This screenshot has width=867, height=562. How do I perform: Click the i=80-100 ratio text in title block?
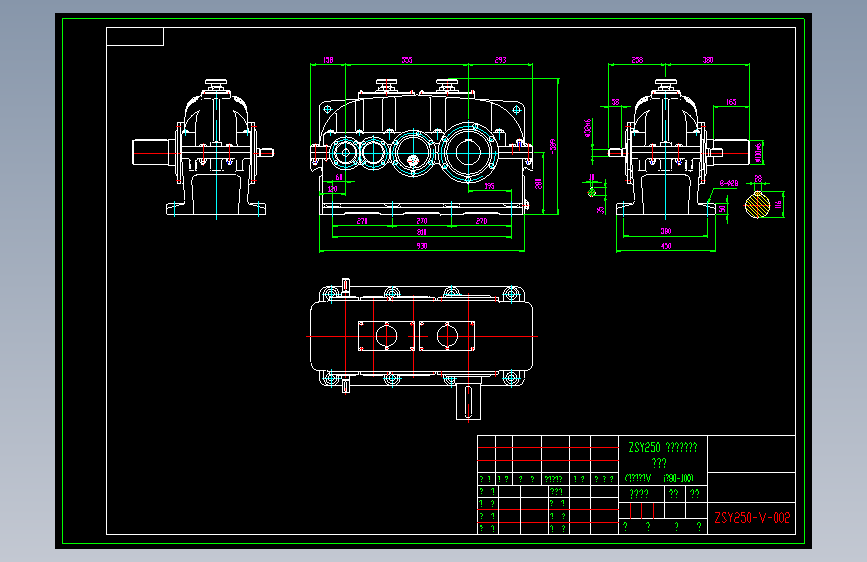coord(678,478)
